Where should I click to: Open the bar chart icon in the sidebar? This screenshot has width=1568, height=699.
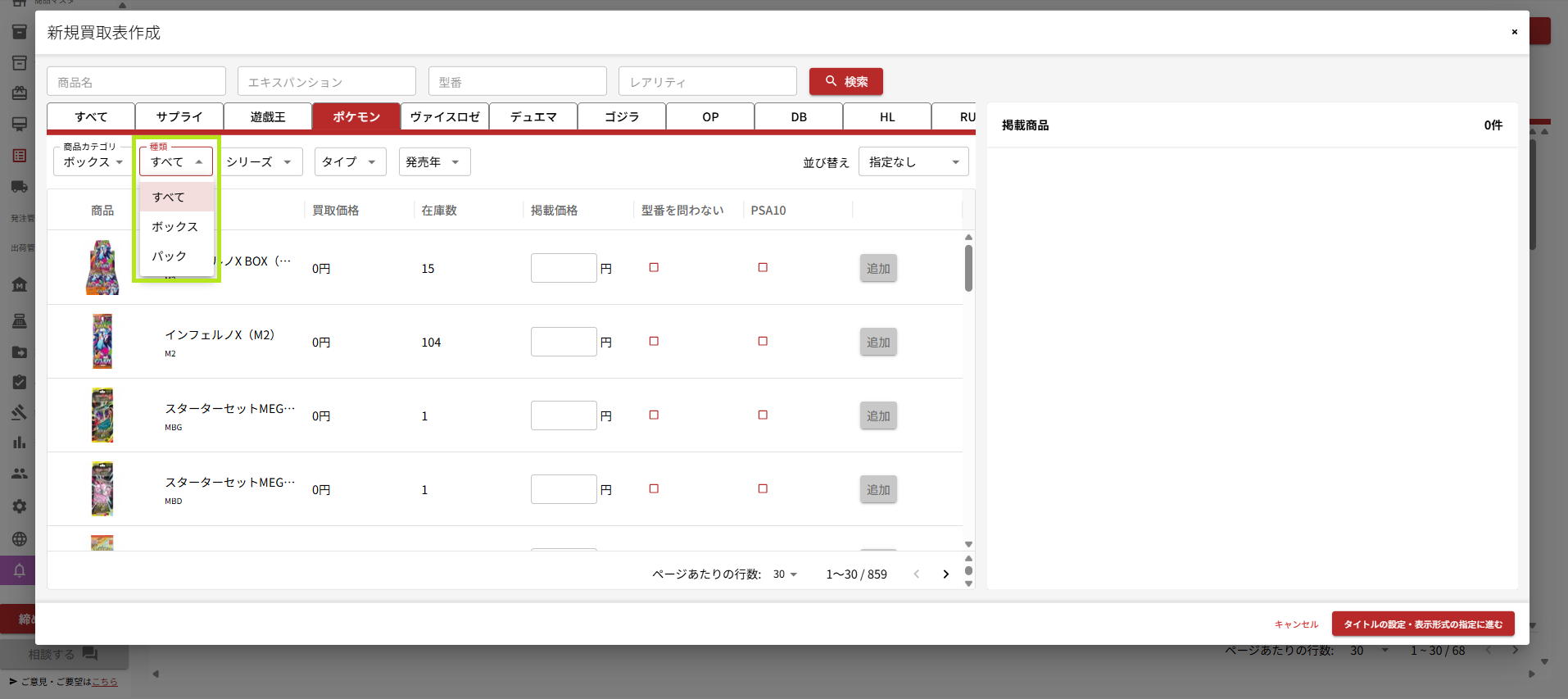[19, 443]
